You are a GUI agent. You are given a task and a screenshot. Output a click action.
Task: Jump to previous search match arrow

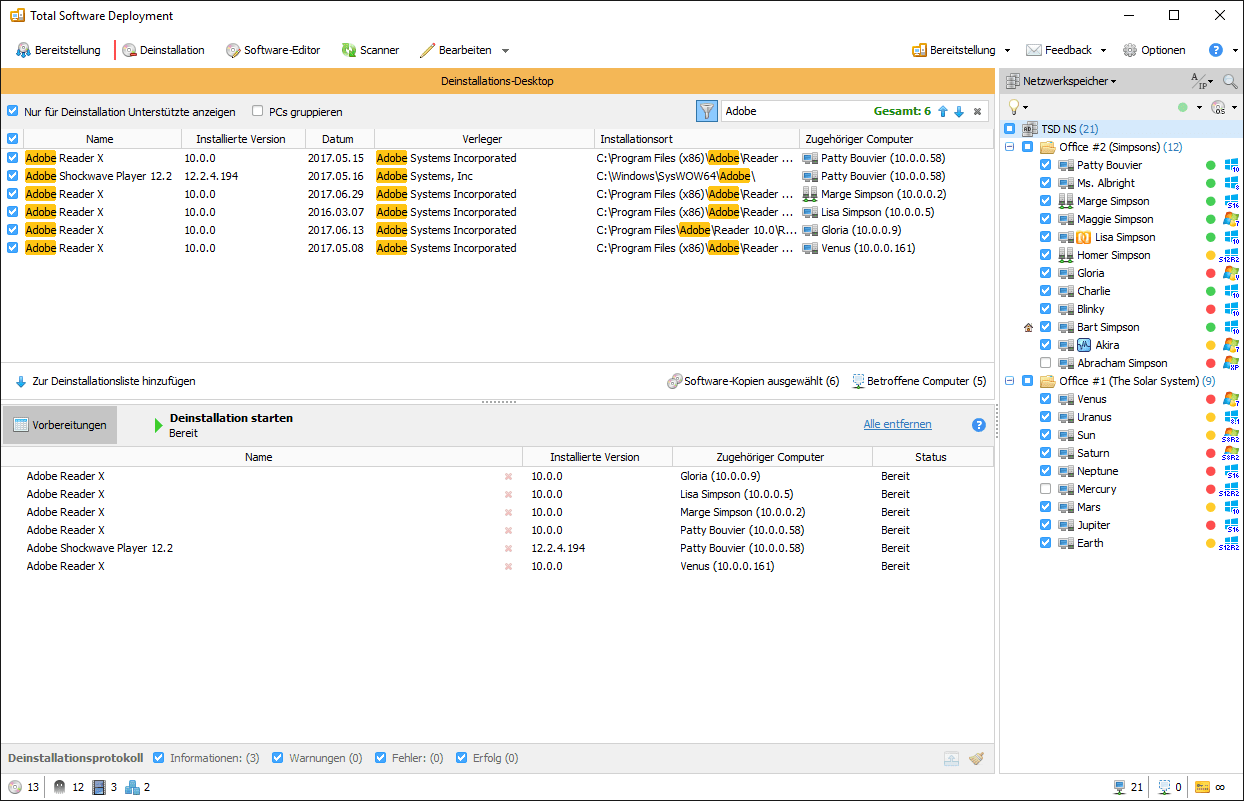[942, 112]
